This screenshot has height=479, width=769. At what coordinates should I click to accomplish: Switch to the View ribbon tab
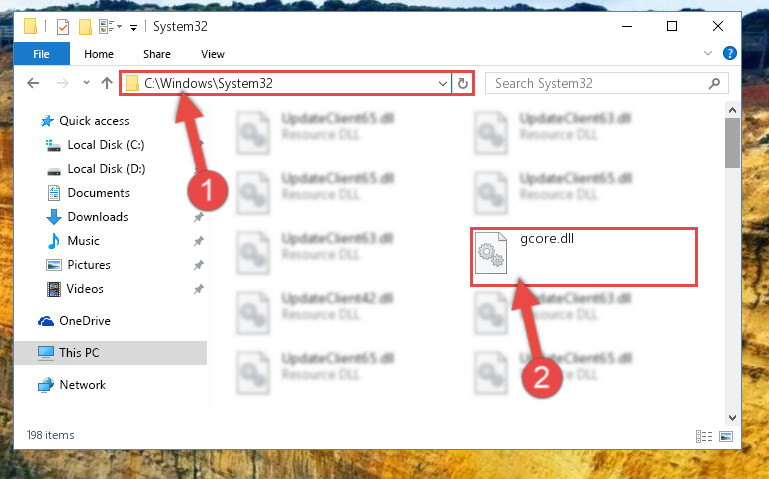213,54
